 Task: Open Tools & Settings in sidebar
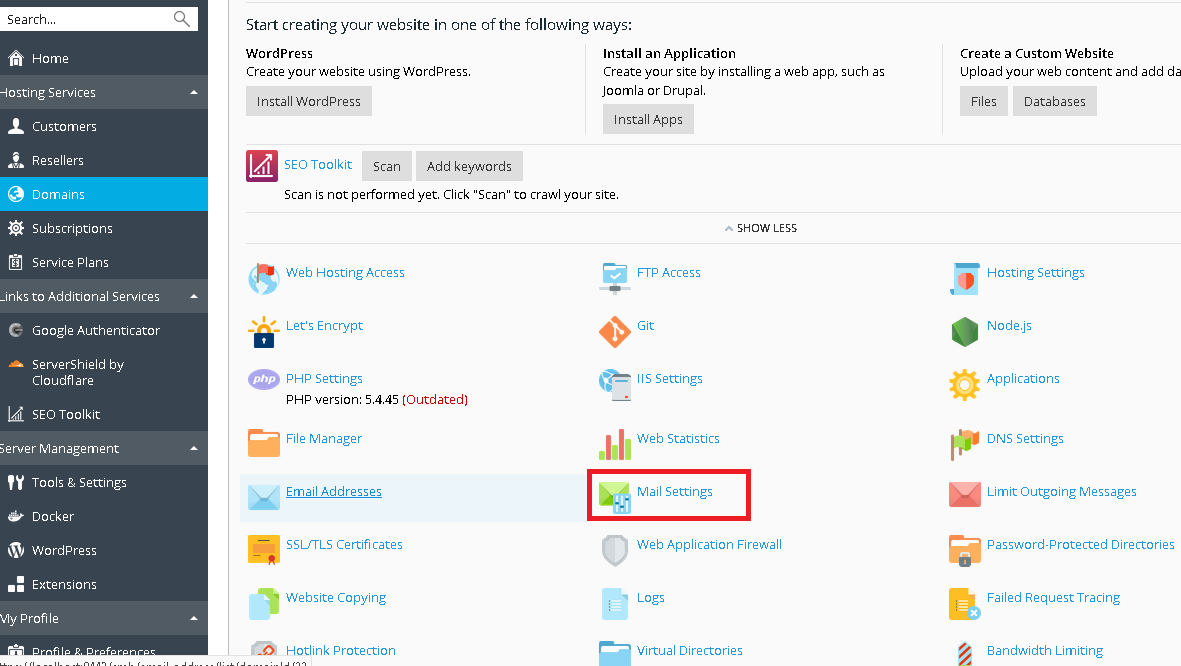(x=79, y=483)
